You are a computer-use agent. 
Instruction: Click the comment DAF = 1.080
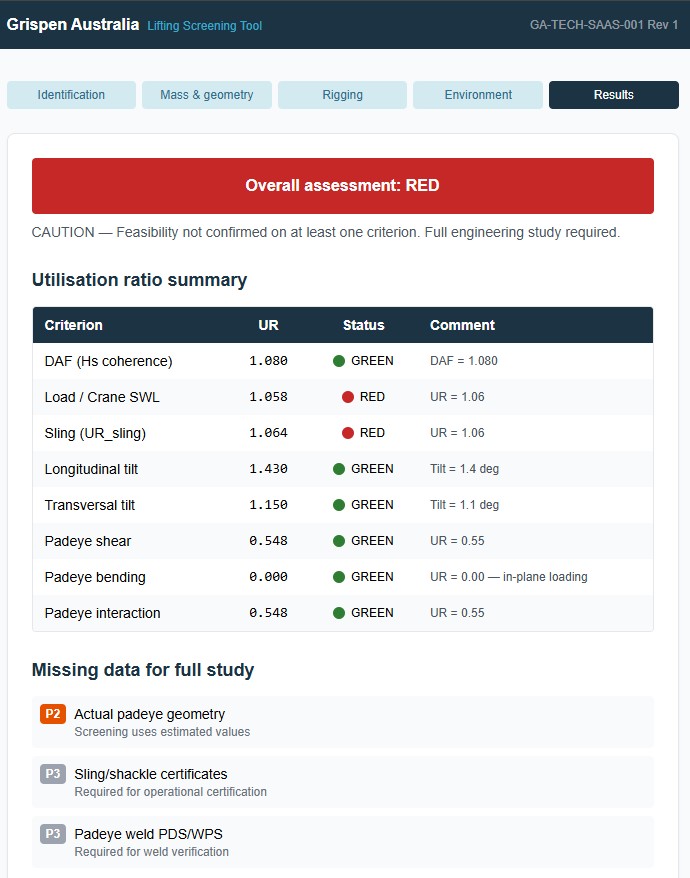tap(464, 361)
